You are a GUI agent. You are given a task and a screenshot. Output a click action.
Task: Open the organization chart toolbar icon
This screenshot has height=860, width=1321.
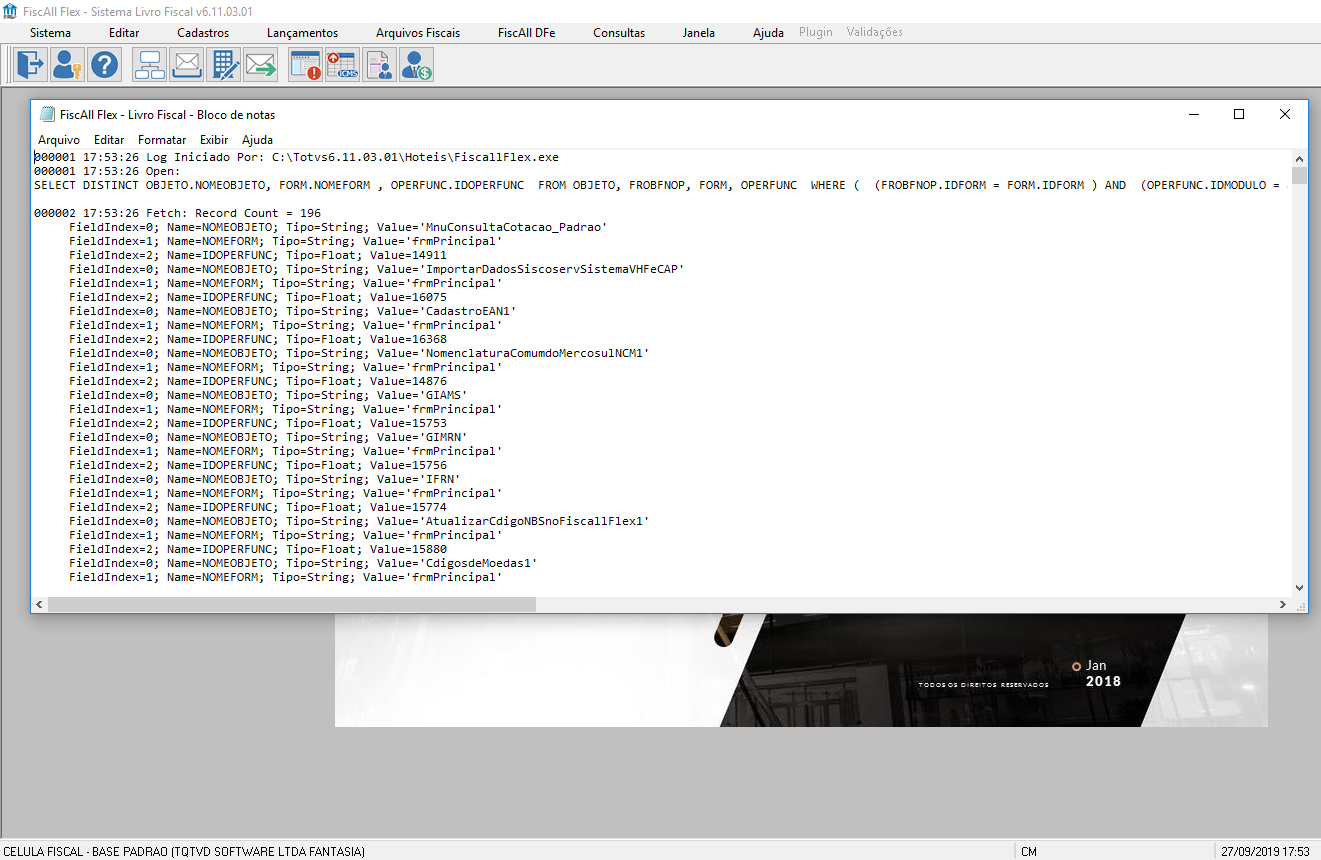click(150, 66)
